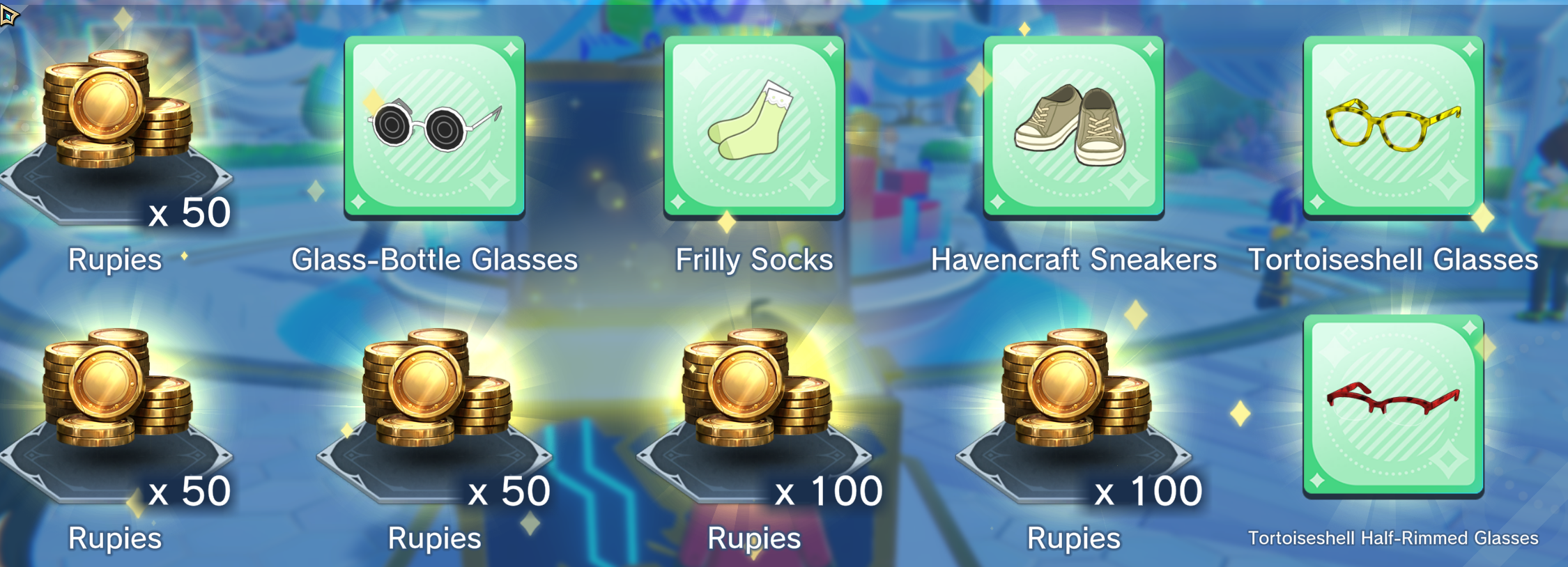Select the Glass-Bottle Glasses round sunglasses icon
Screen dimensions: 1568x567
[434, 127]
